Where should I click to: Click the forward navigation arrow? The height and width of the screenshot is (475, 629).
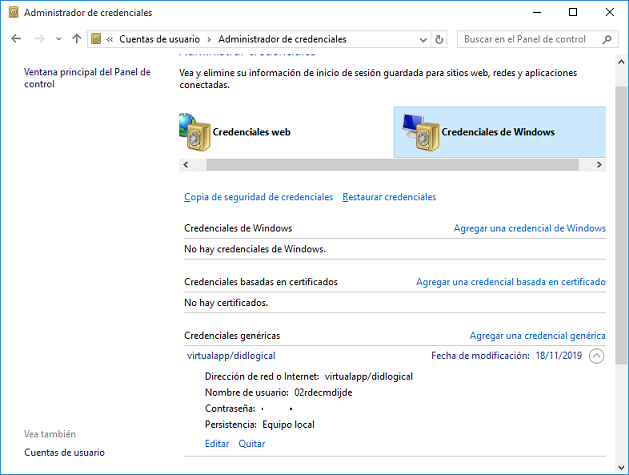click(39, 39)
